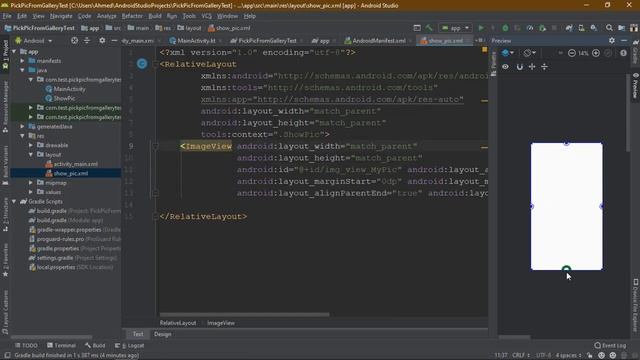Screen dimensions: 640x360
Task: Toggle the Favorites side tool window button
Action: click(5, 260)
